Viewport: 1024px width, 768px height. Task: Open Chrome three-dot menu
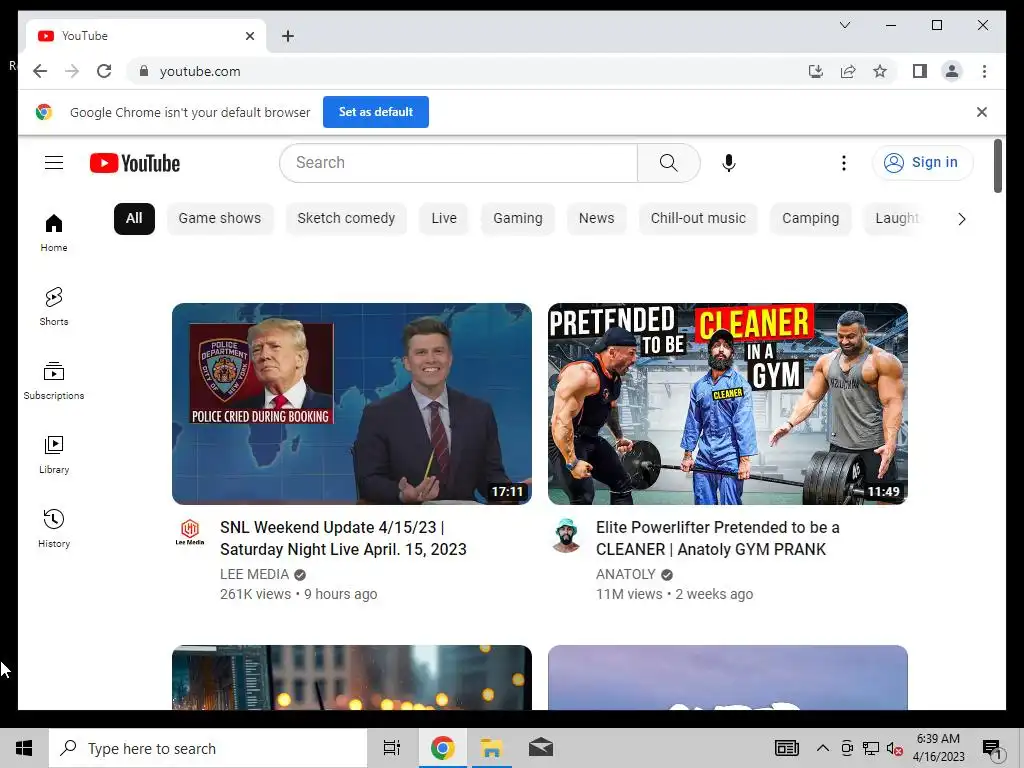coord(984,71)
